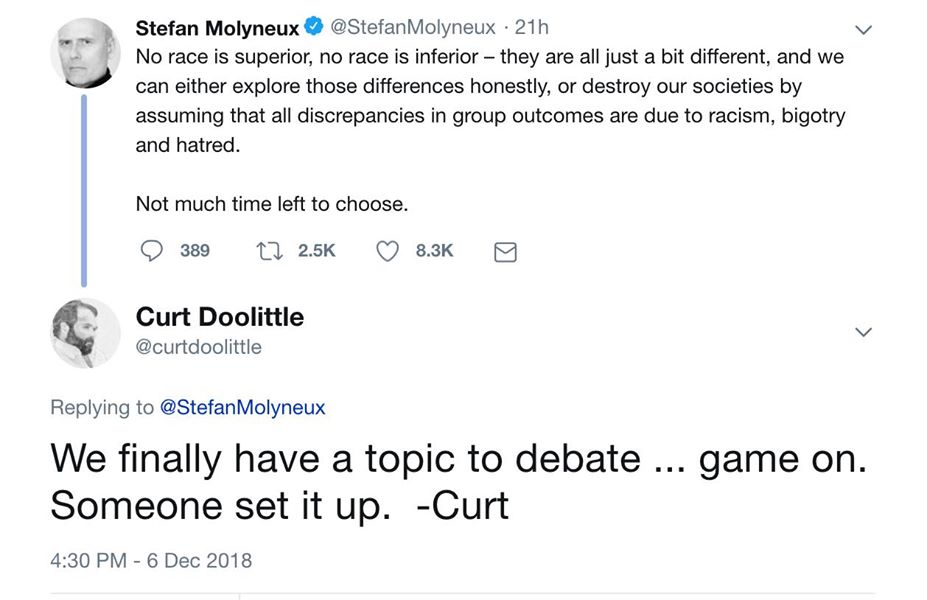Click the Curt Doolittle display name

pyautogui.click(x=219, y=318)
